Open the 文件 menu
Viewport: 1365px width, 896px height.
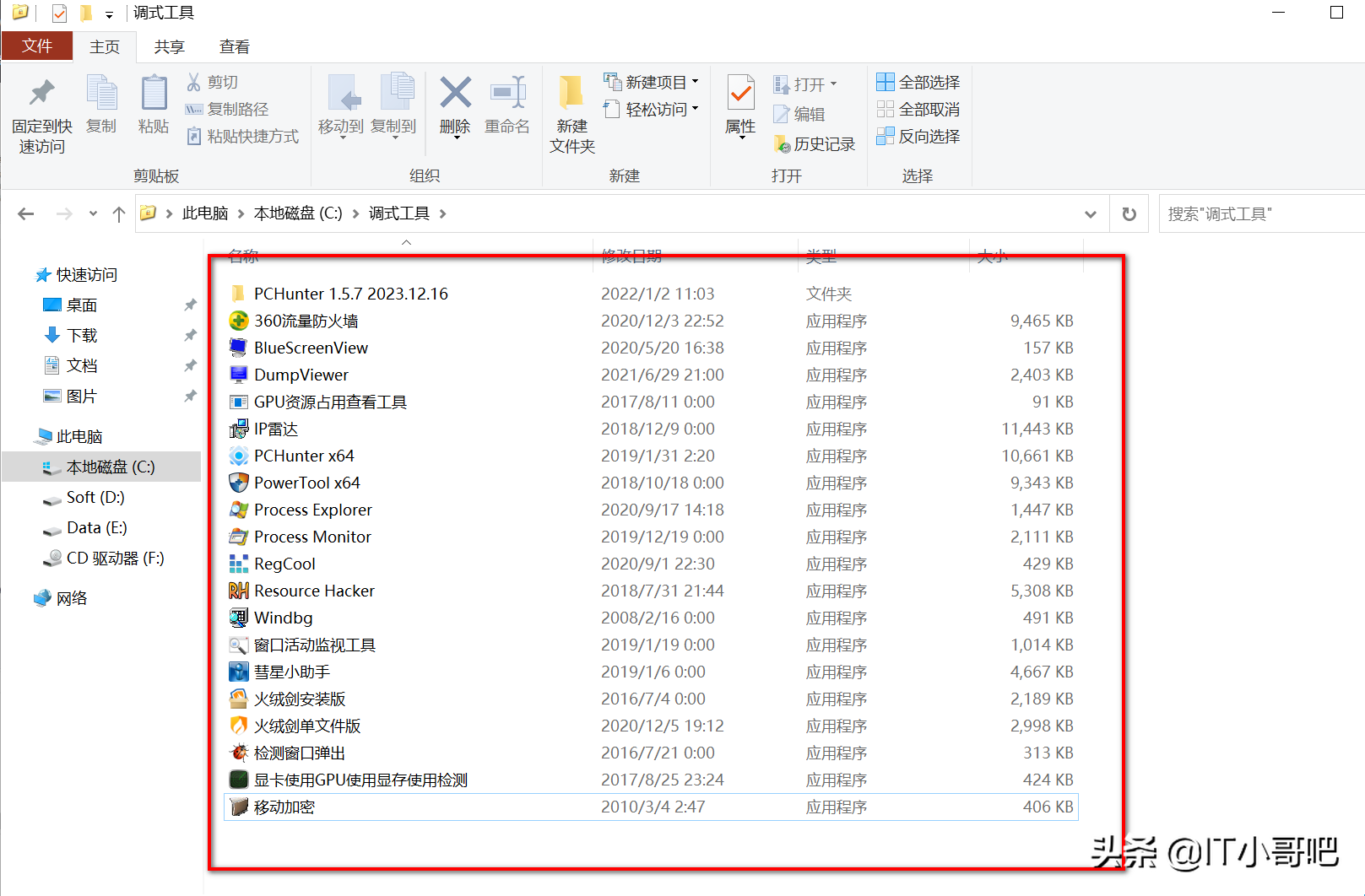coord(37,46)
